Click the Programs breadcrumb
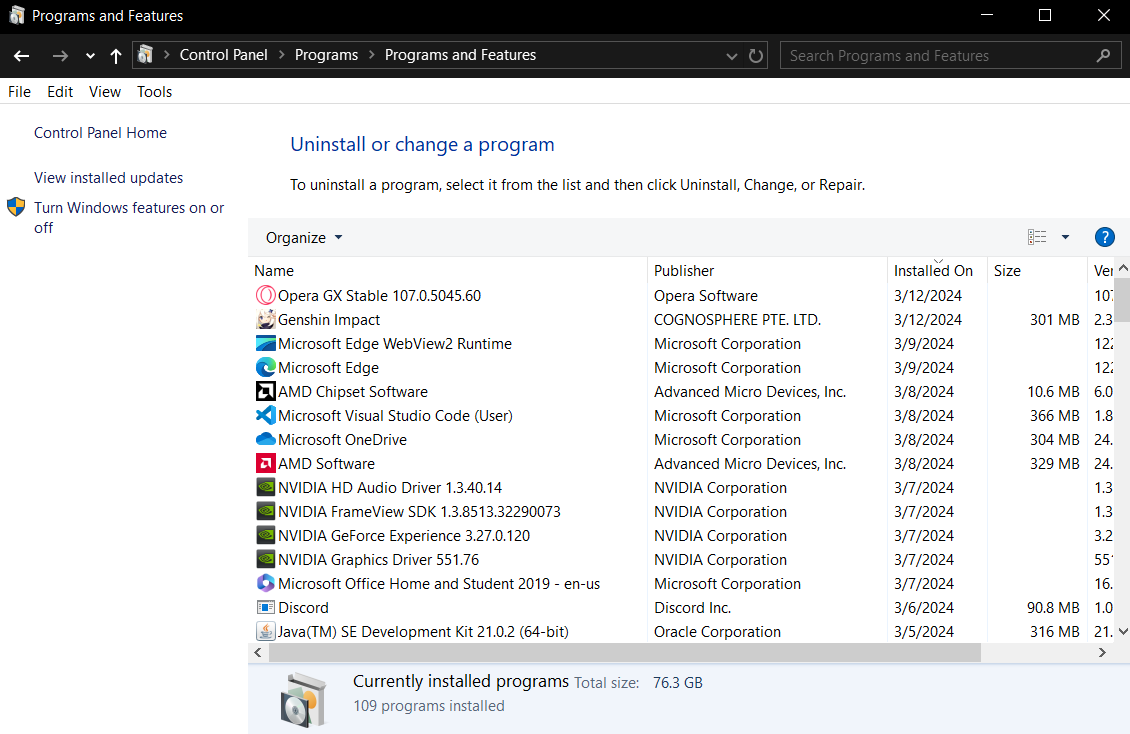The height and width of the screenshot is (734, 1130). (x=326, y=55)
